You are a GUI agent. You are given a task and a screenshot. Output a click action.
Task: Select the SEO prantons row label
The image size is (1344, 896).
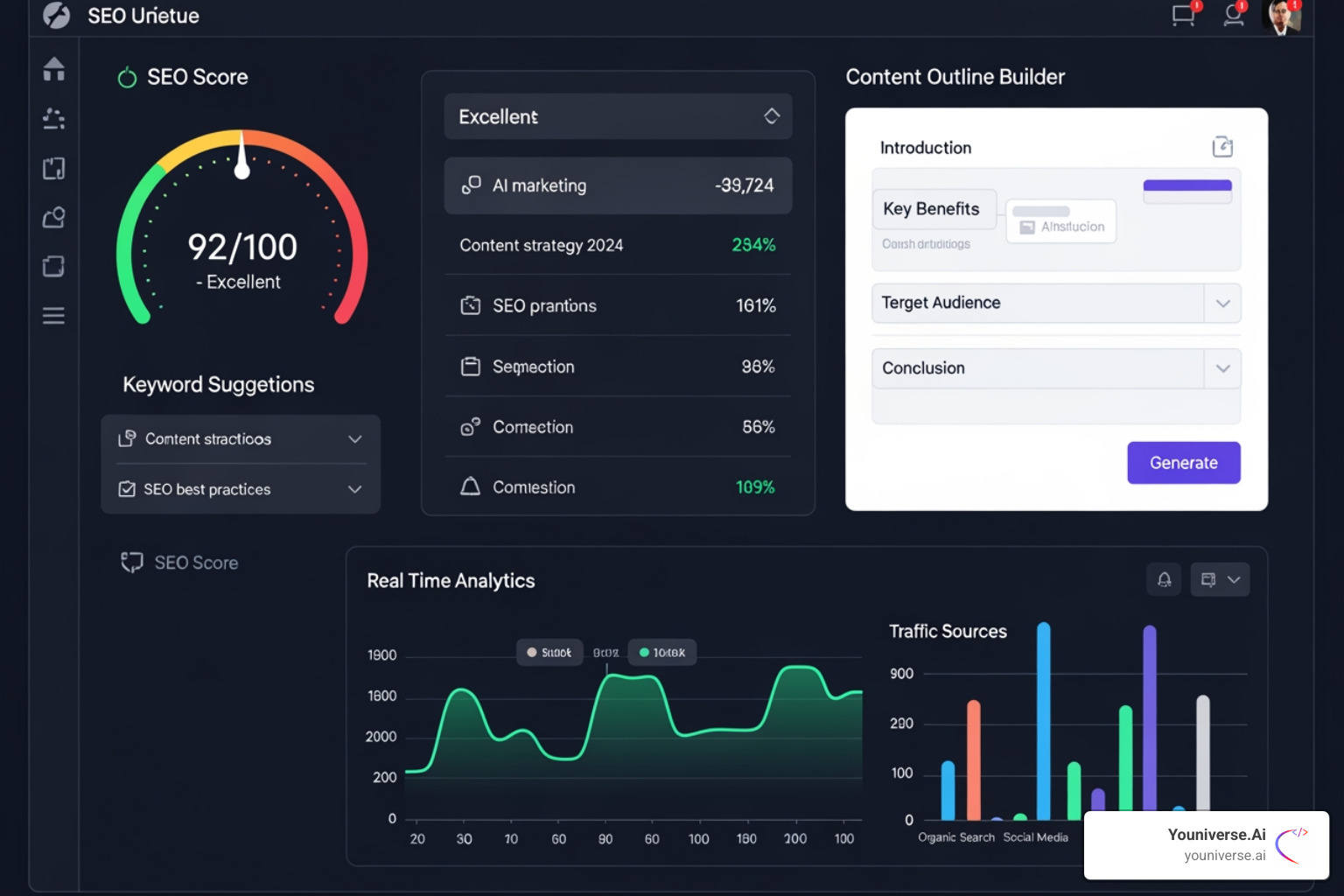[544, 305]
